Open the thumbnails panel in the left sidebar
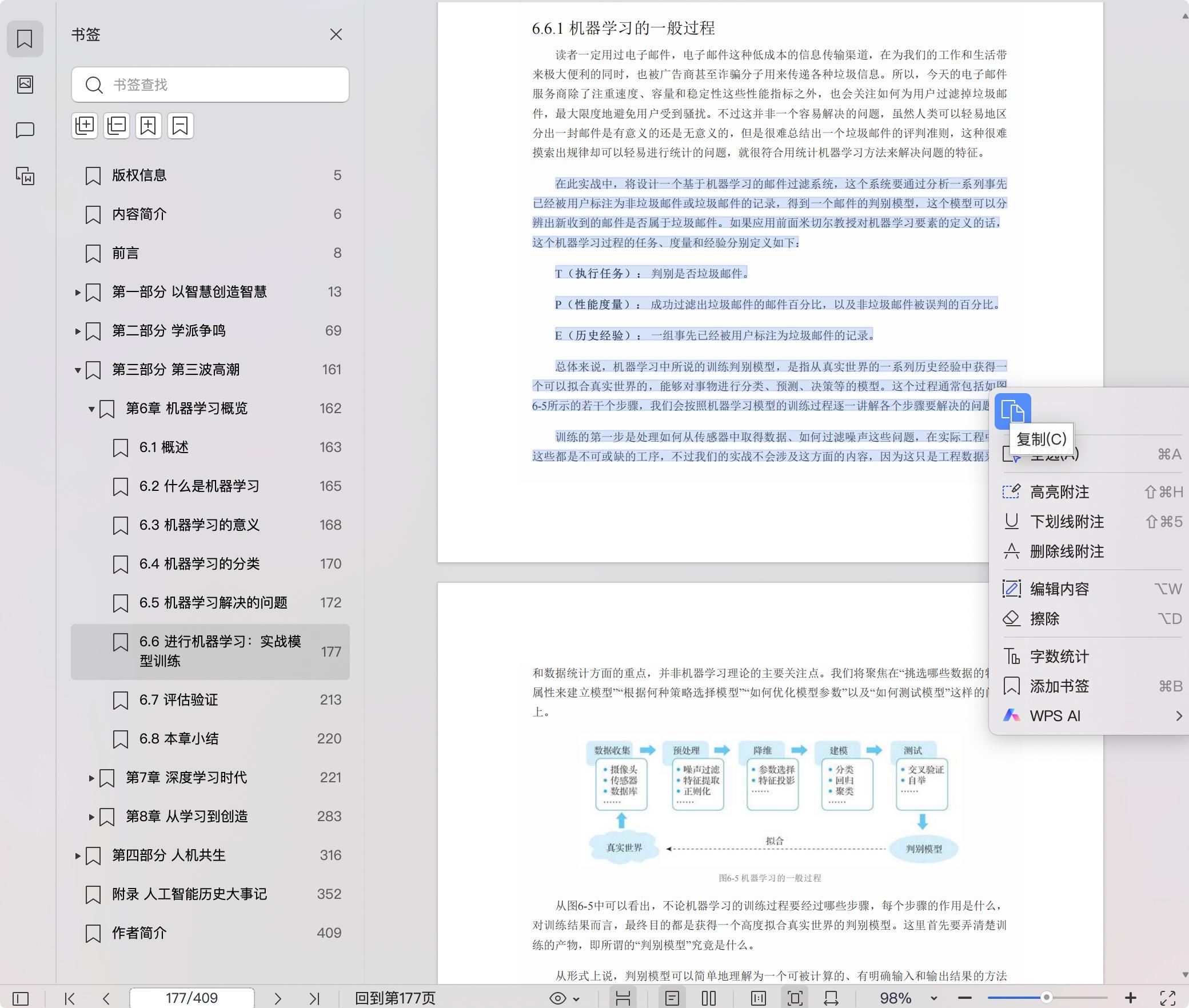The image size is (1189, 1008). tap(25, 85)
